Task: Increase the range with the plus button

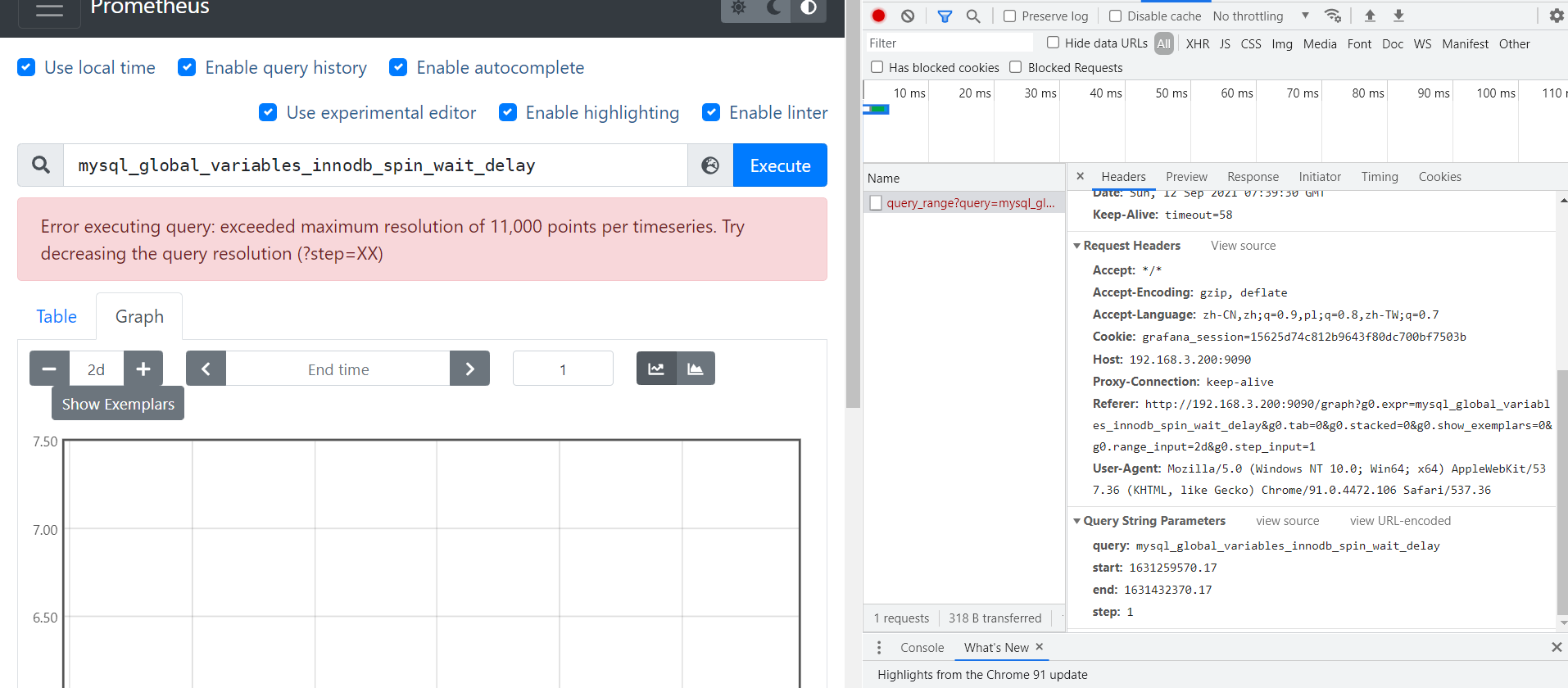Action: click(x=143, y=369)
